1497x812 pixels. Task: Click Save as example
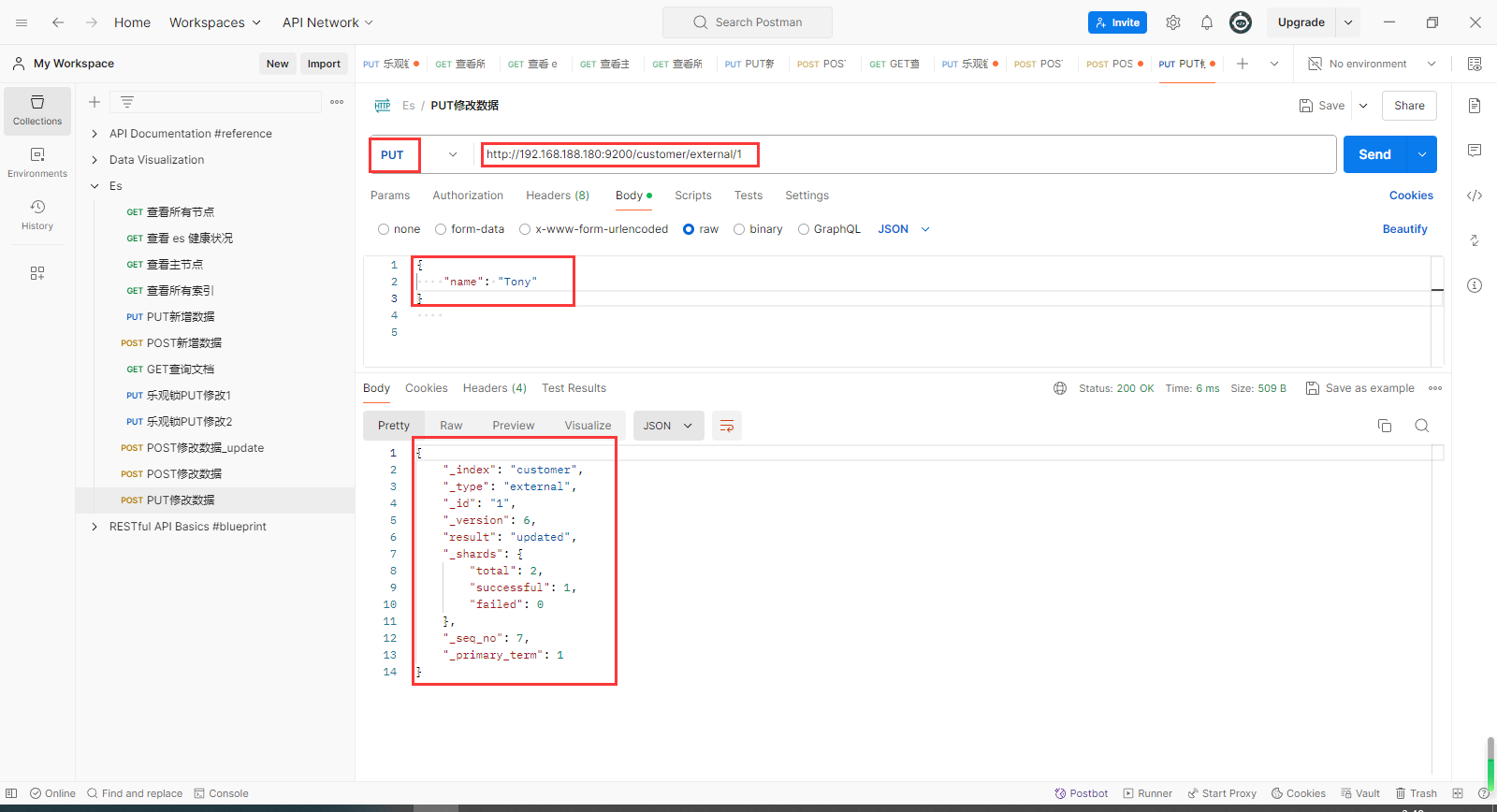pyautogui.click(x=1360, y=388)
